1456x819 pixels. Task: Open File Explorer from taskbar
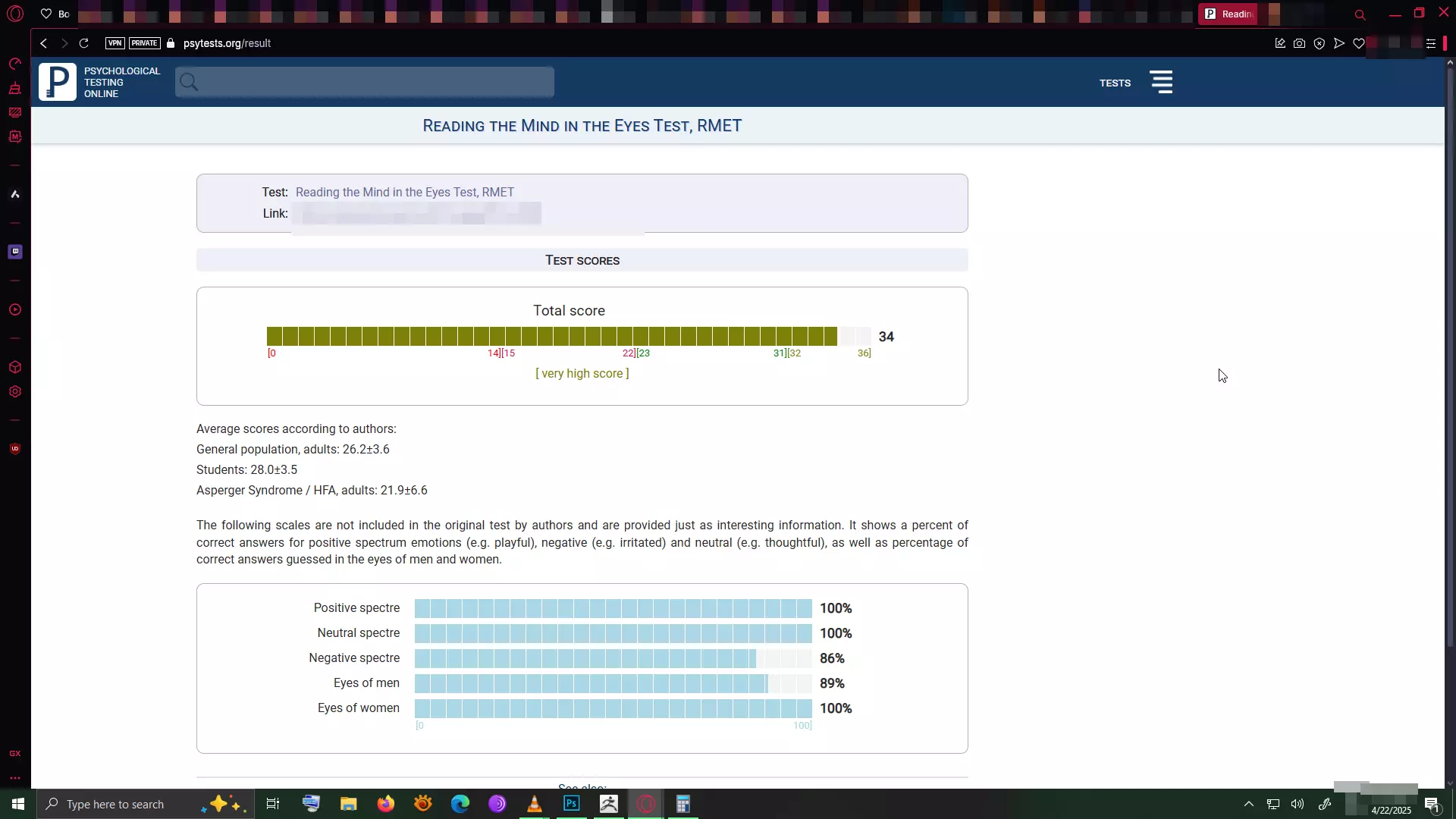(349, 804)
